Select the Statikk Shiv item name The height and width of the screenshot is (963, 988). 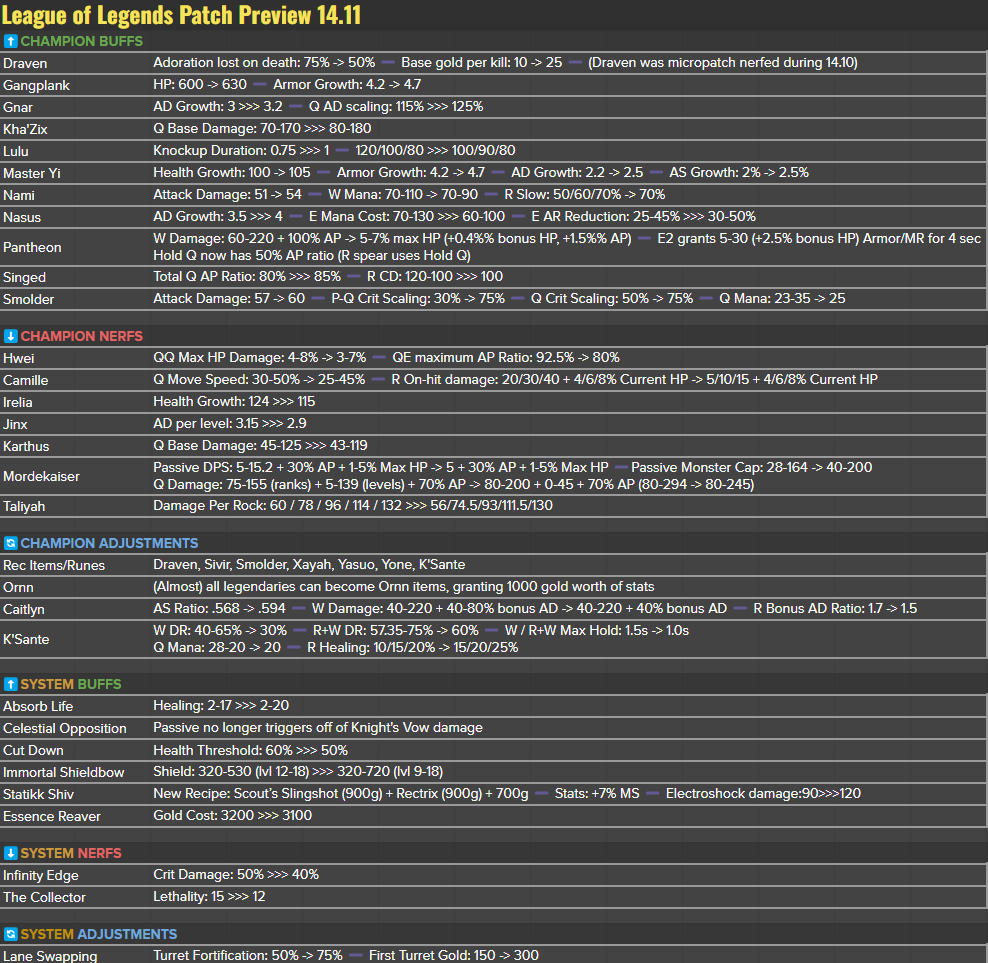pyautogui.click(x=38, y=794)
